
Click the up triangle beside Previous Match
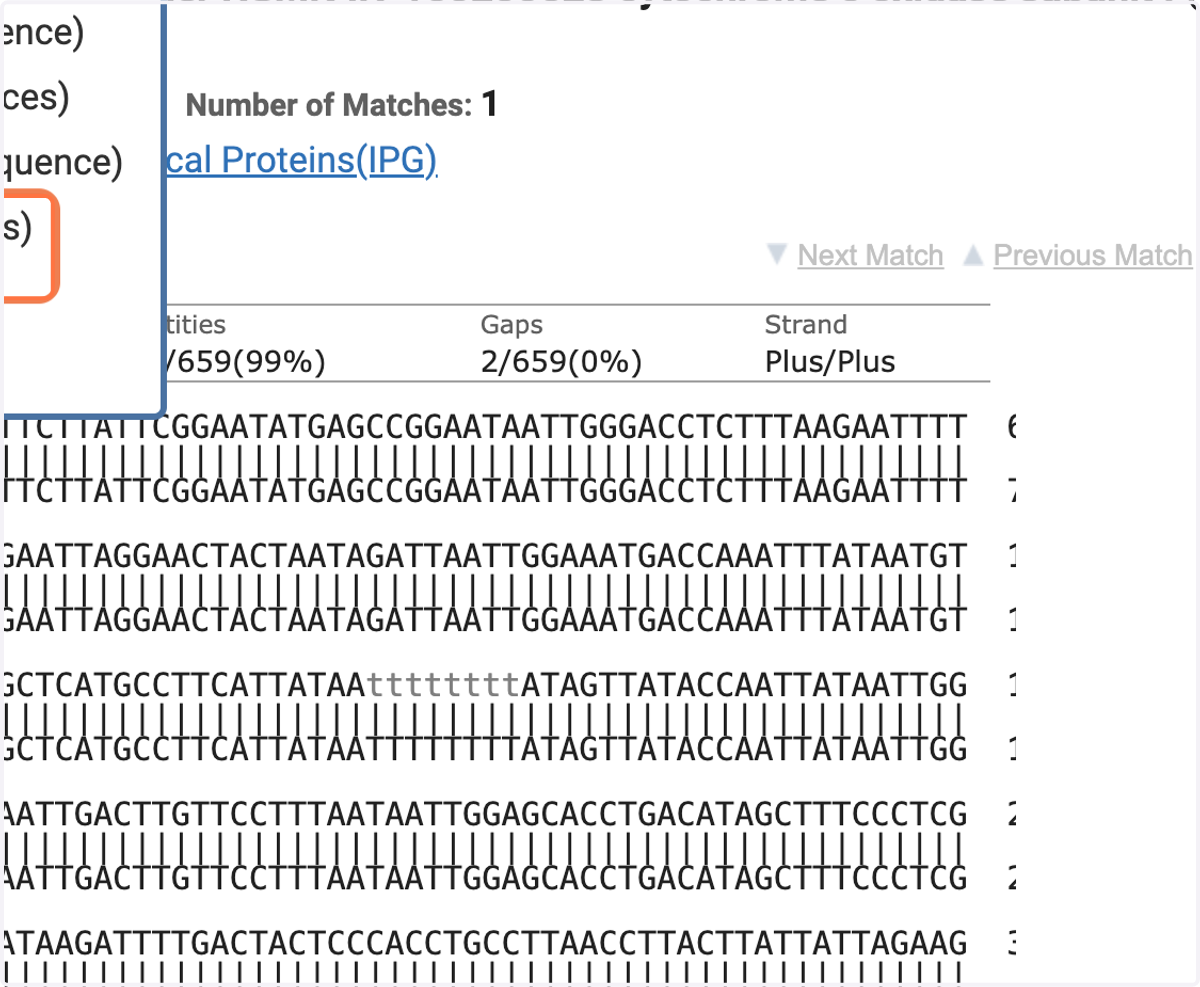tap(973, 255)
